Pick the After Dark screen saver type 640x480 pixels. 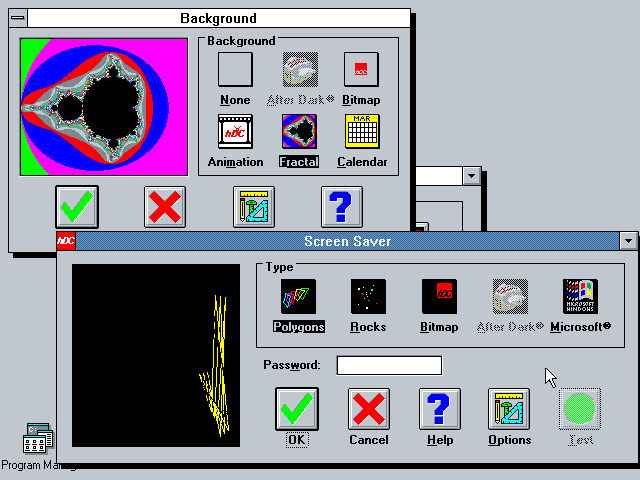click(510, 297)
